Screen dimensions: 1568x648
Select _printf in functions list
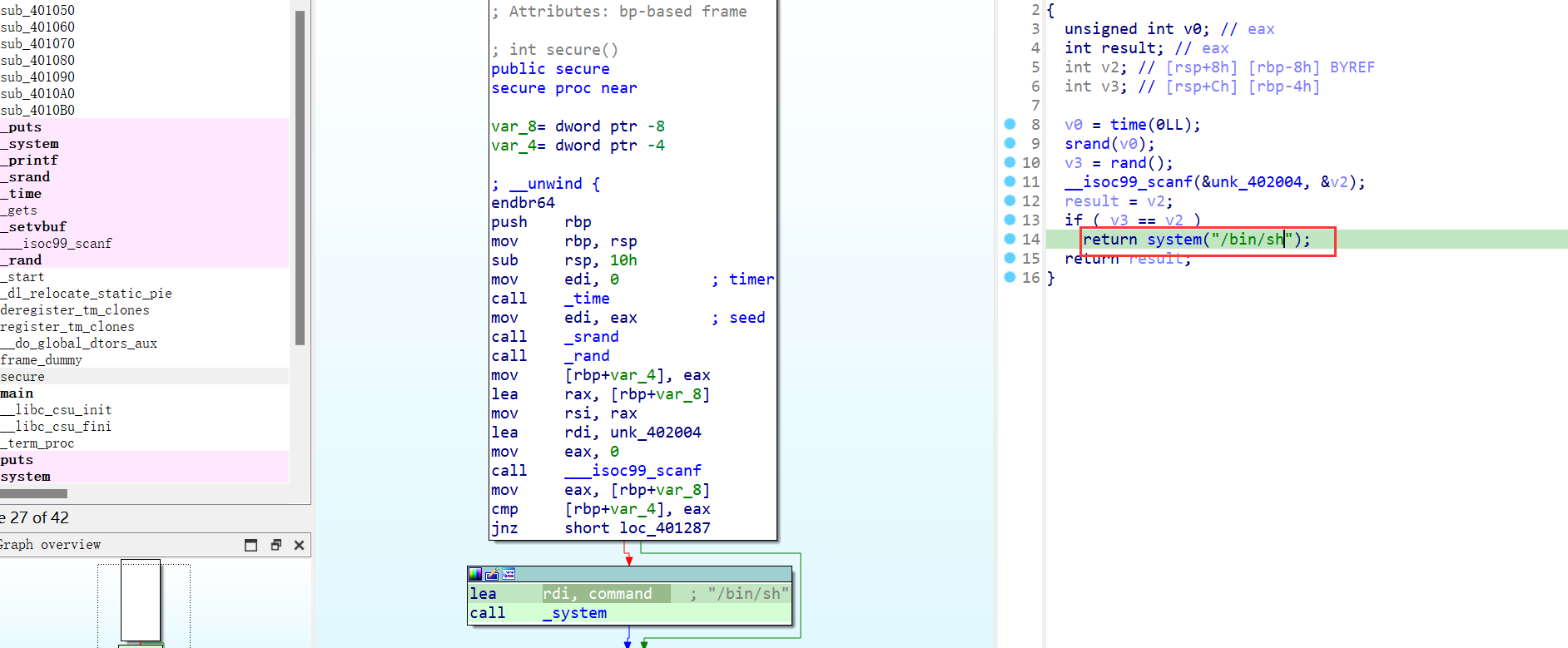point(144,160)
